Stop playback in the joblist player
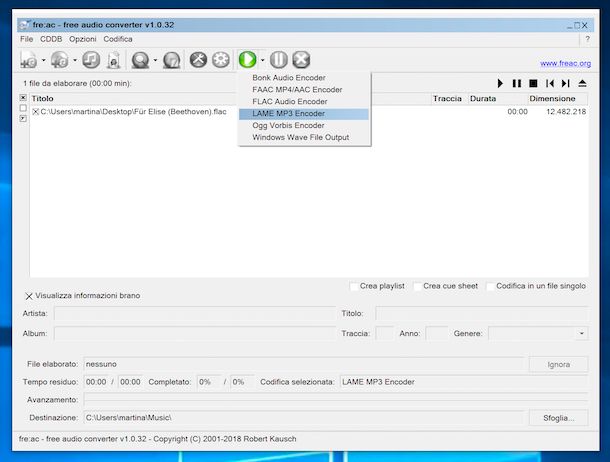The image size is (610, 462). point(533,83)
